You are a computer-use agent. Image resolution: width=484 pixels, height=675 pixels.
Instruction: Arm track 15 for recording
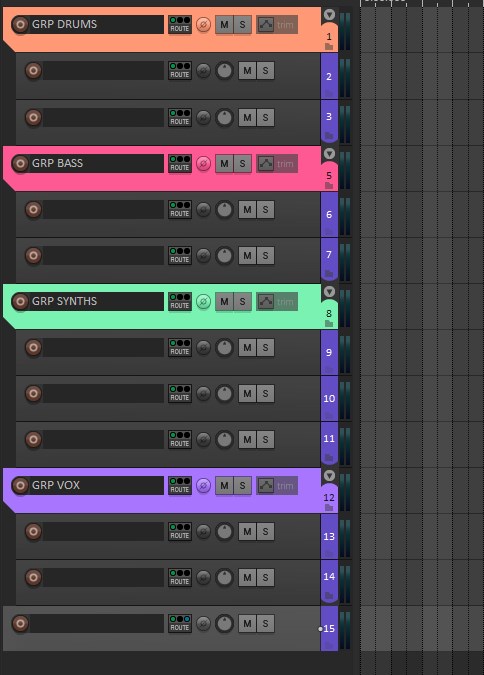20,623
